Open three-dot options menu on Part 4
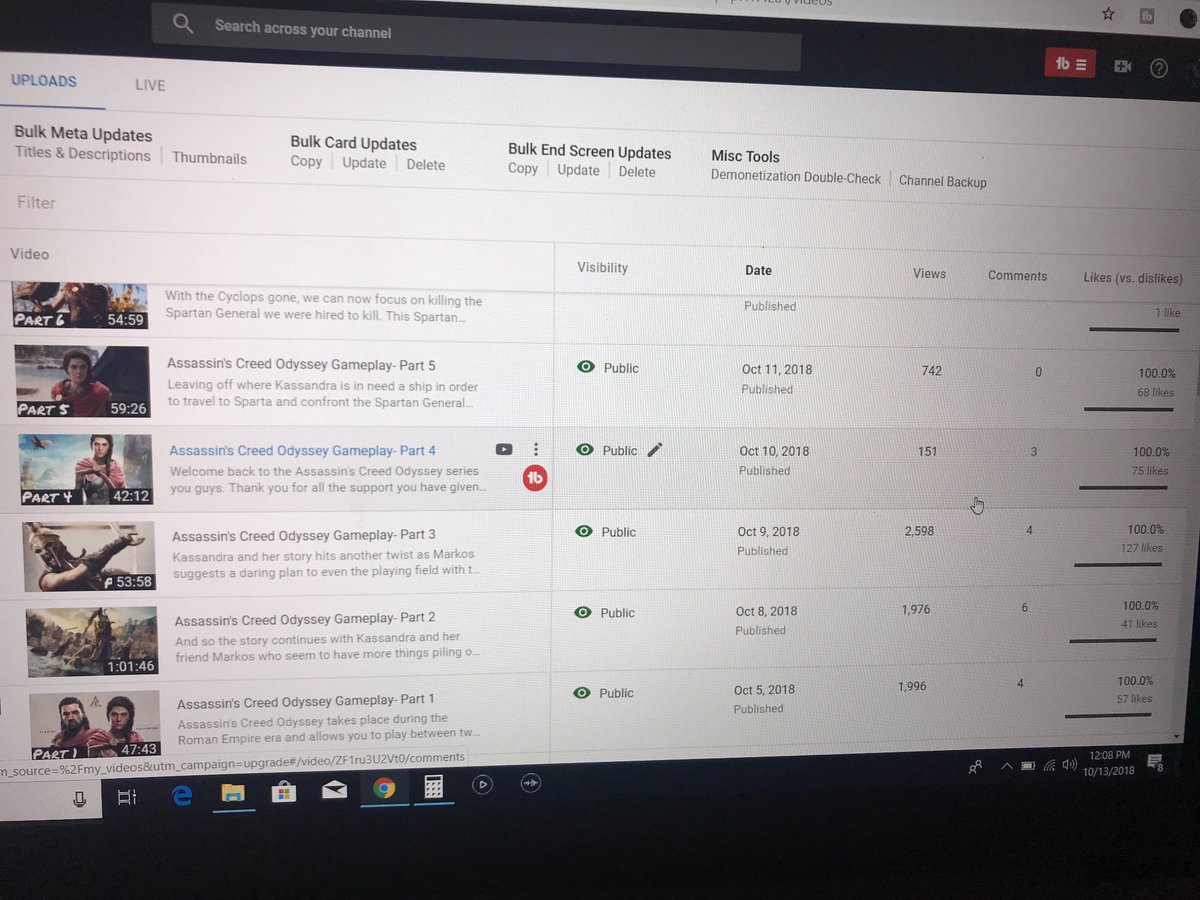1200x900 pixels. [536, 450]
